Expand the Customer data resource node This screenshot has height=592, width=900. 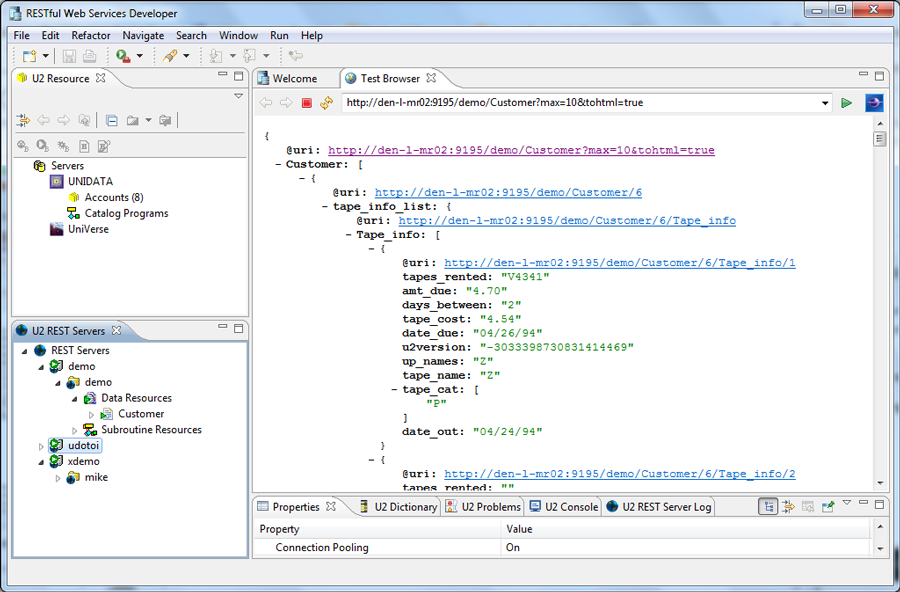tap(91, 415)
